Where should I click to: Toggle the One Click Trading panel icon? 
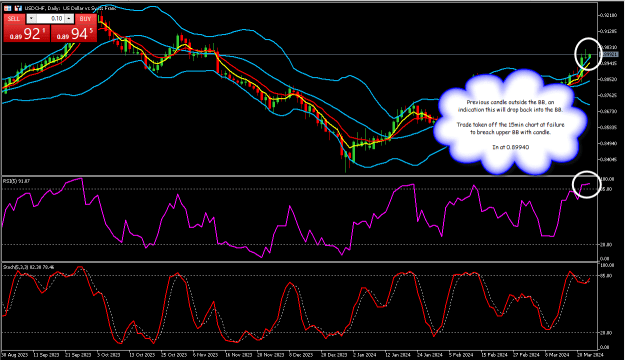coord(8,8)
